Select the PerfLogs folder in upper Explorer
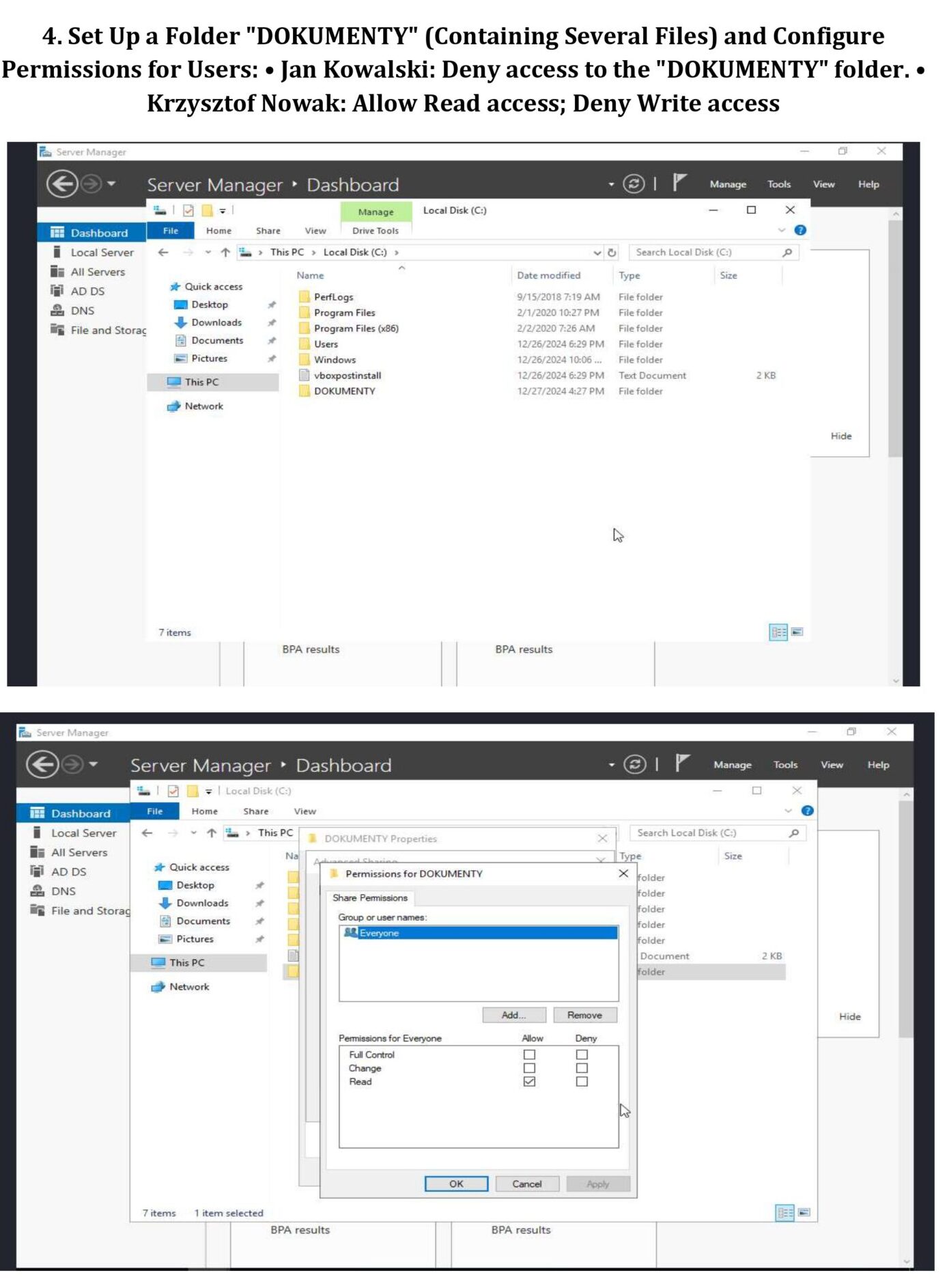947x1288 pixels. click(x=333, y=297)
